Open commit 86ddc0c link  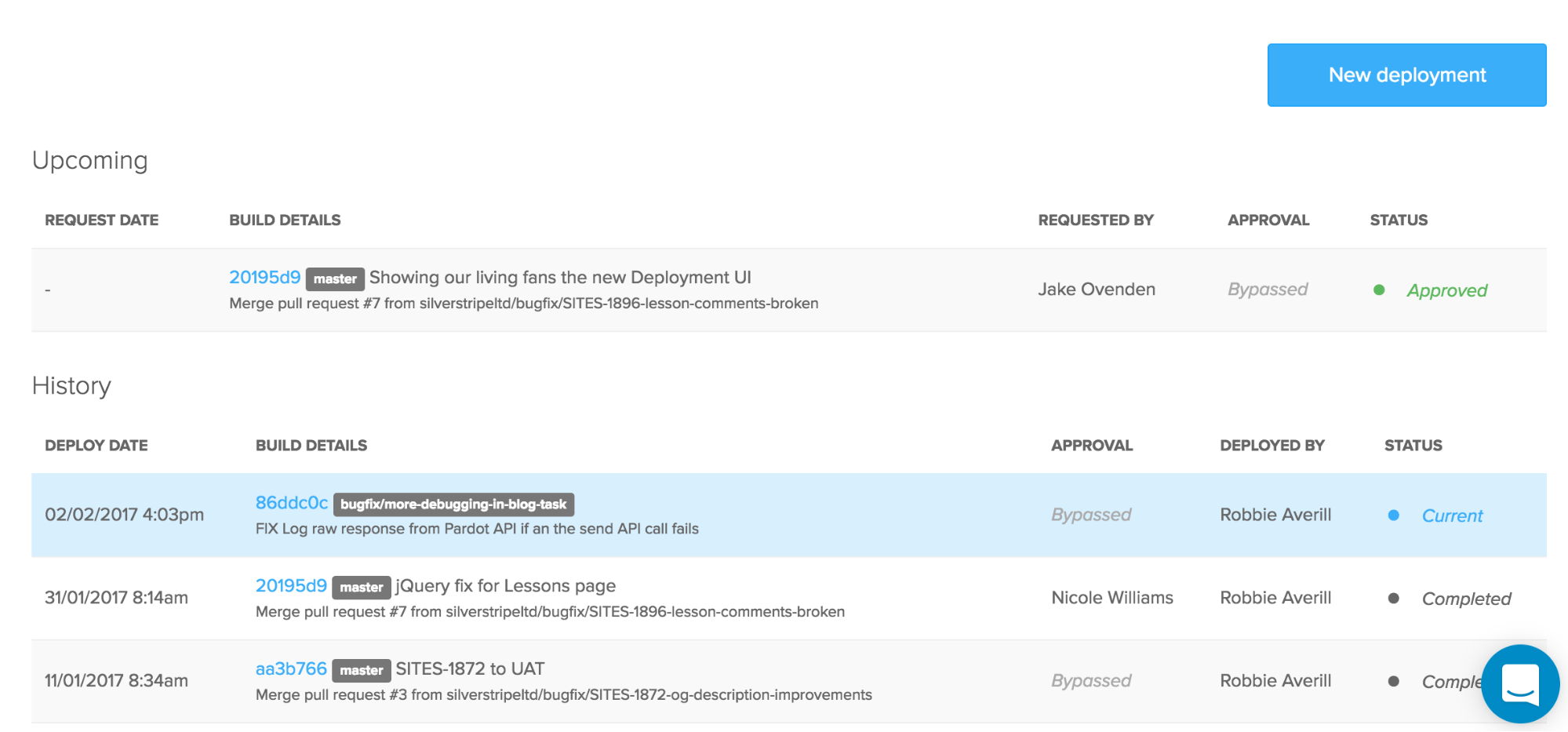[x=291, y=503]
